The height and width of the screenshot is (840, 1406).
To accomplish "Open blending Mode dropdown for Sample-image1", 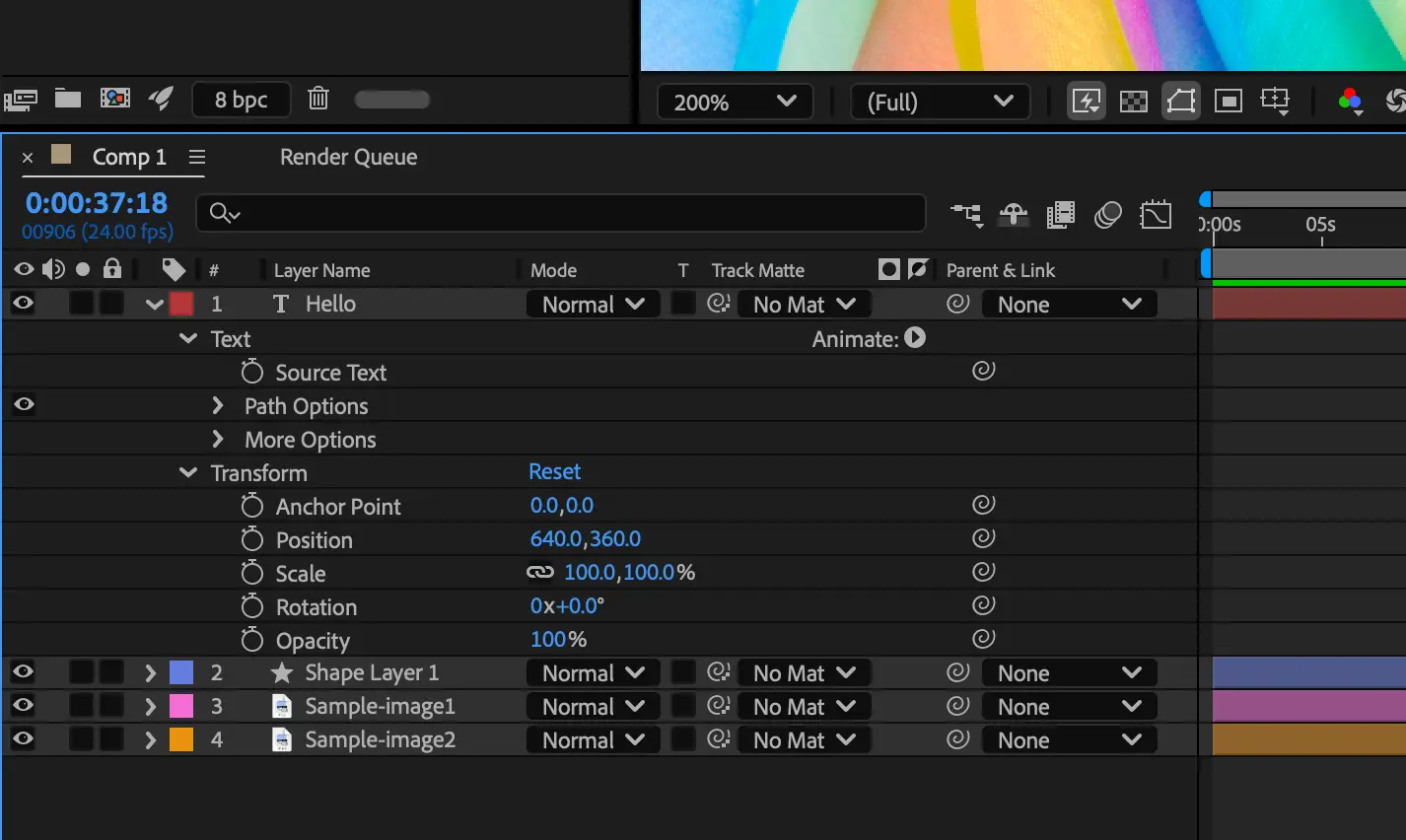I will click(x=593, y=707).
